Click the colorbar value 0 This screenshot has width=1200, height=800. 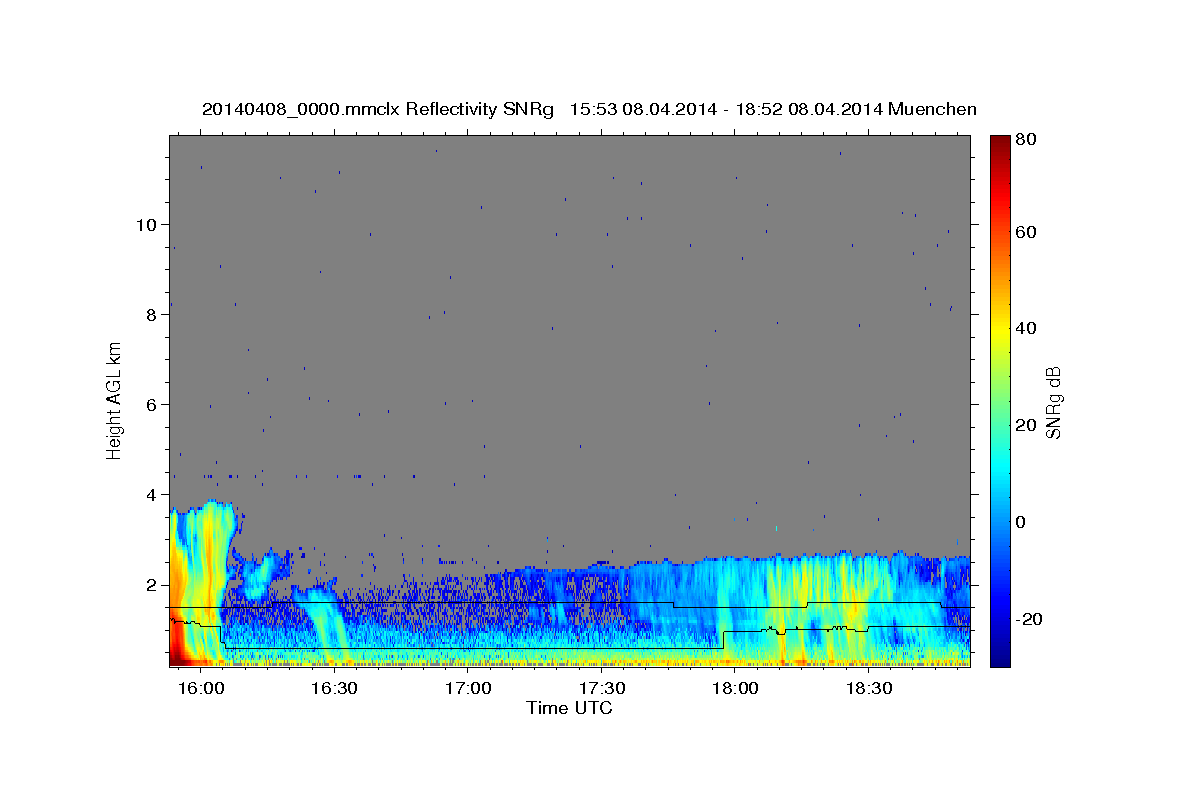1020,522
